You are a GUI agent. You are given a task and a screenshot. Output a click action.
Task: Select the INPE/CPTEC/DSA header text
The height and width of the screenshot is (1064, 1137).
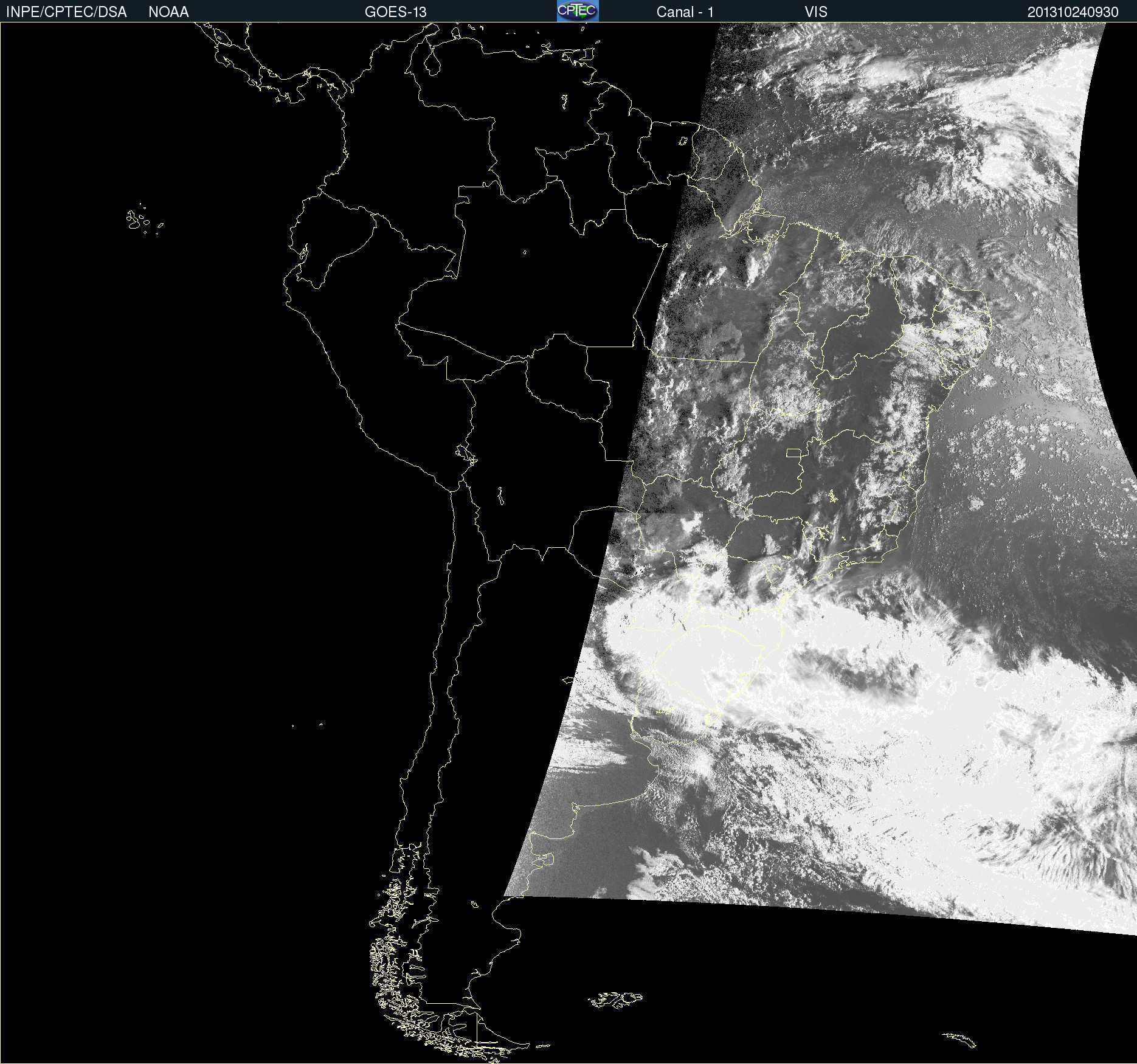click(x=66, y=12)
